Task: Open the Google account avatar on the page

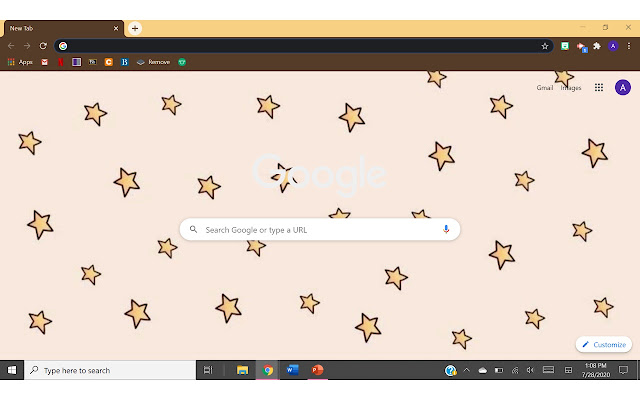Action: pos(623,87)
